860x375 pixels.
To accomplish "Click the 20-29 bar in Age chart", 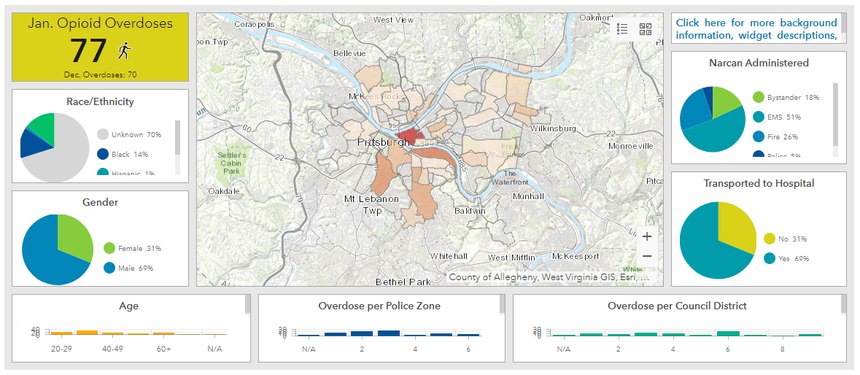I will [x=61, y=333].
